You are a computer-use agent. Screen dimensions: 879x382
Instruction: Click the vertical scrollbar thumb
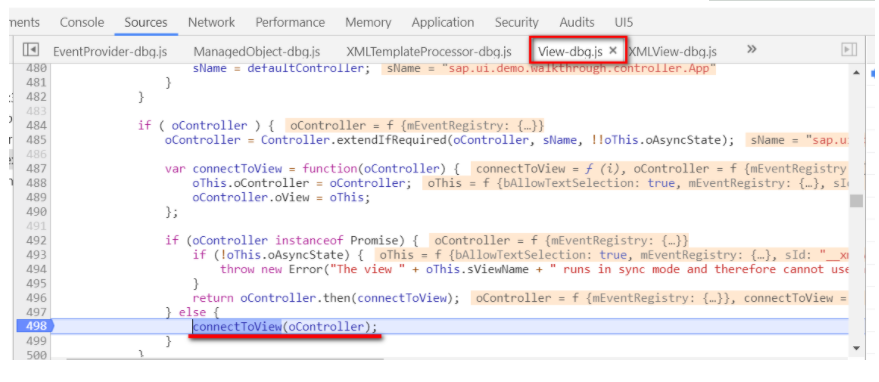(856, 201)
